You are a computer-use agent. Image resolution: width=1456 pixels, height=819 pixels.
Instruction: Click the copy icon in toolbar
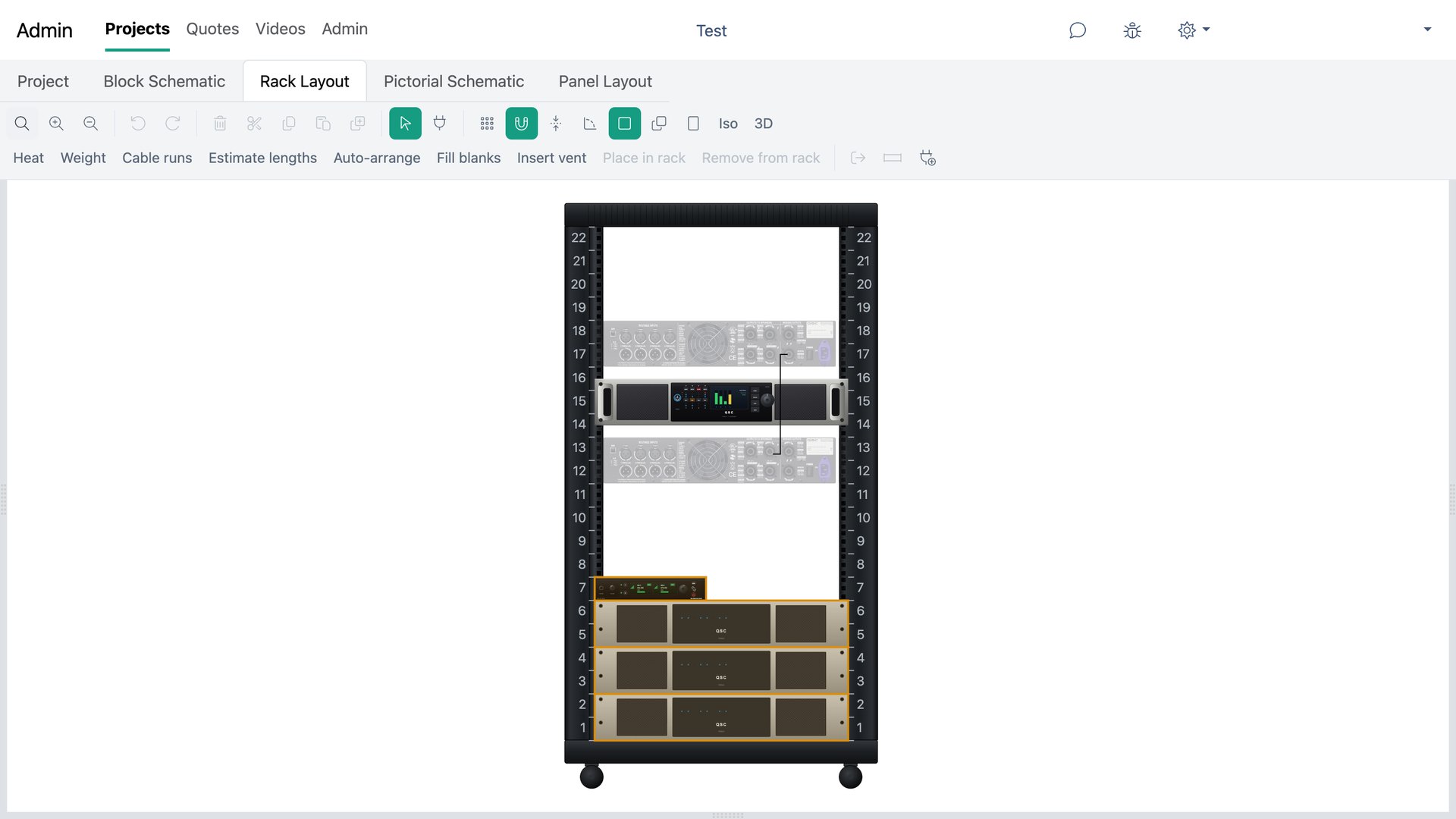point(288,124)
